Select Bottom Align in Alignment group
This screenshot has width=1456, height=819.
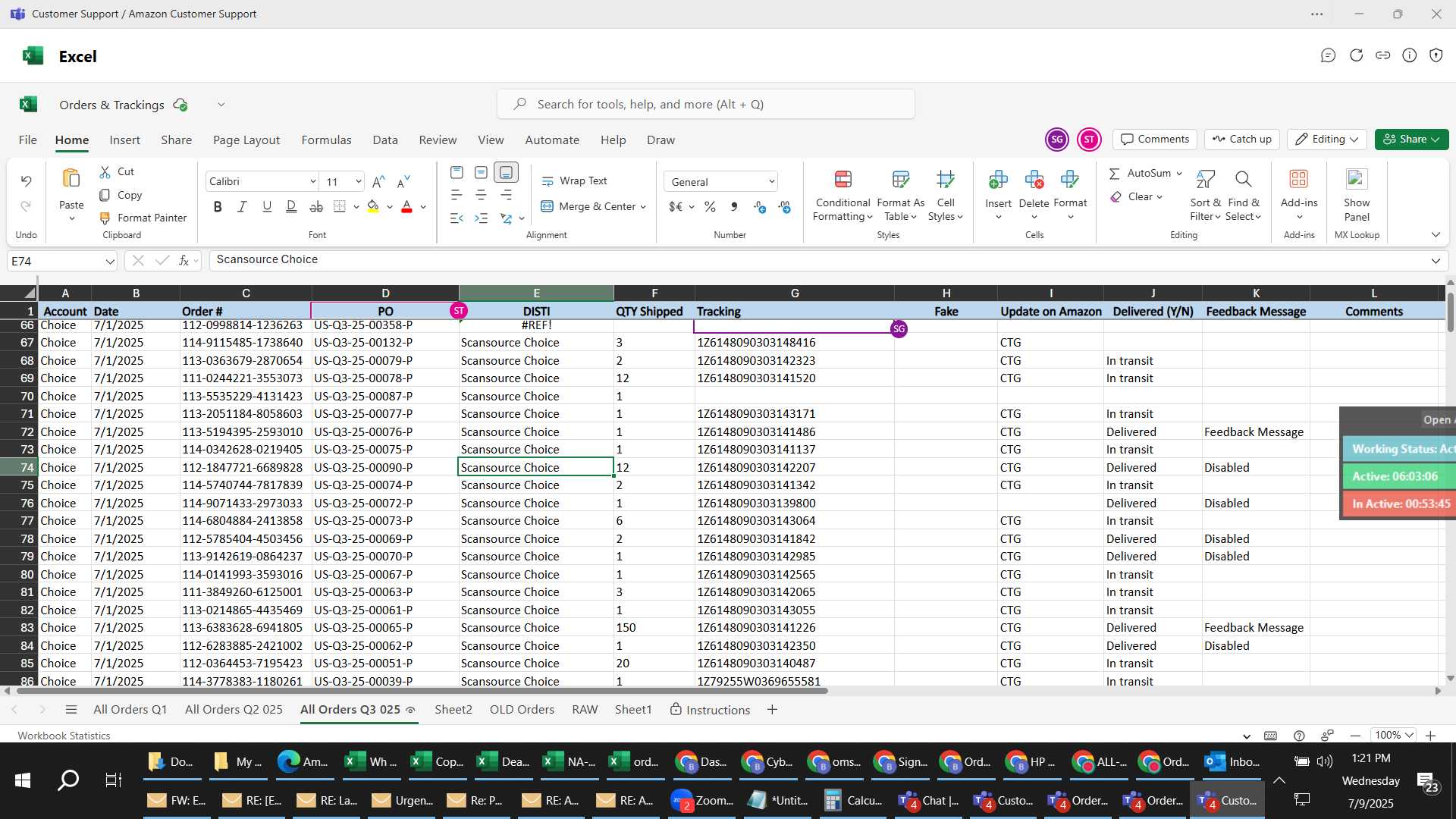pos(506,173)
